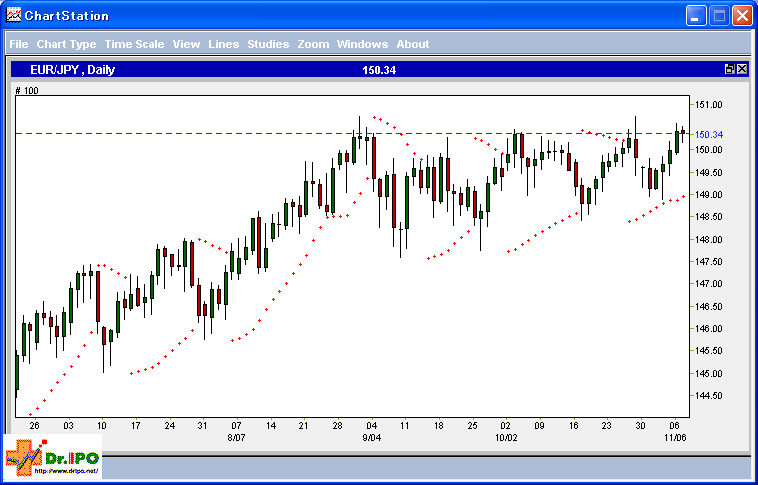This screenshot has width=758, height=485.
Task: Click the blue 150.34 current price label
Action: (709, 134)
